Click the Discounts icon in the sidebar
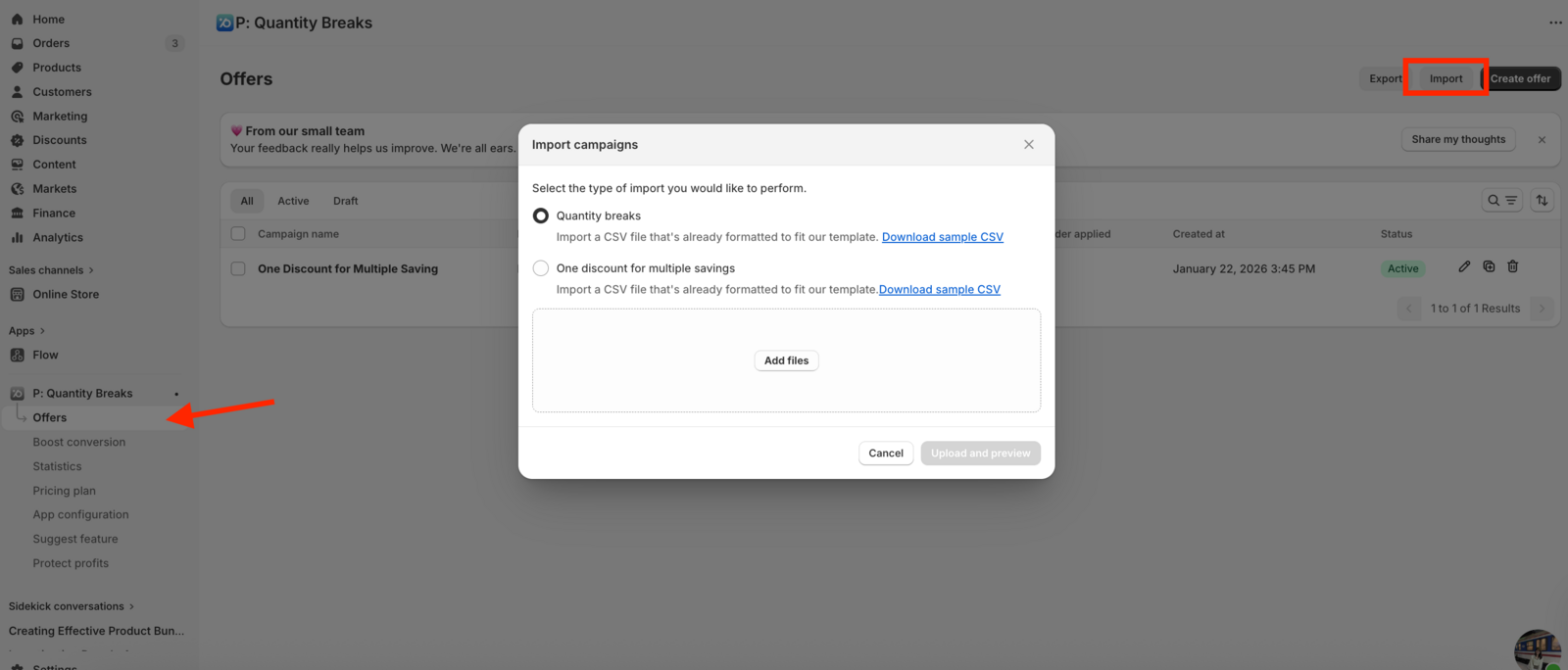 [x=17, y=140]
